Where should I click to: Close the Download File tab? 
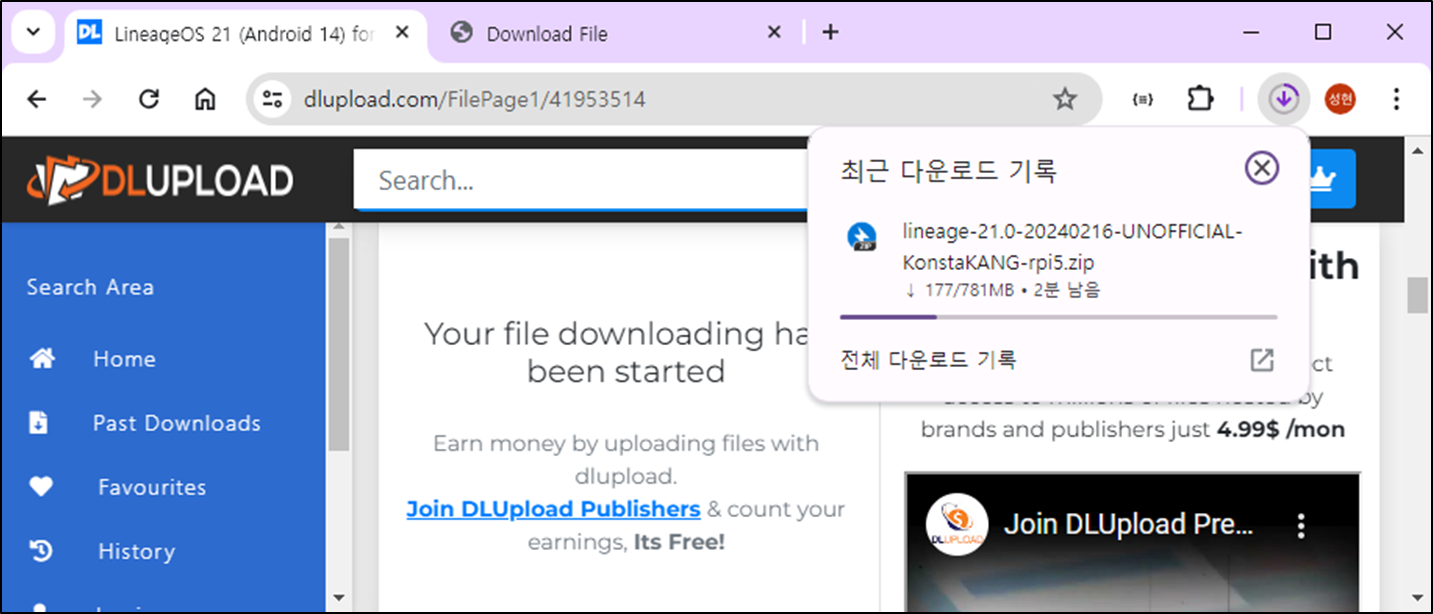pyautogui.click(x=774, y=32)
